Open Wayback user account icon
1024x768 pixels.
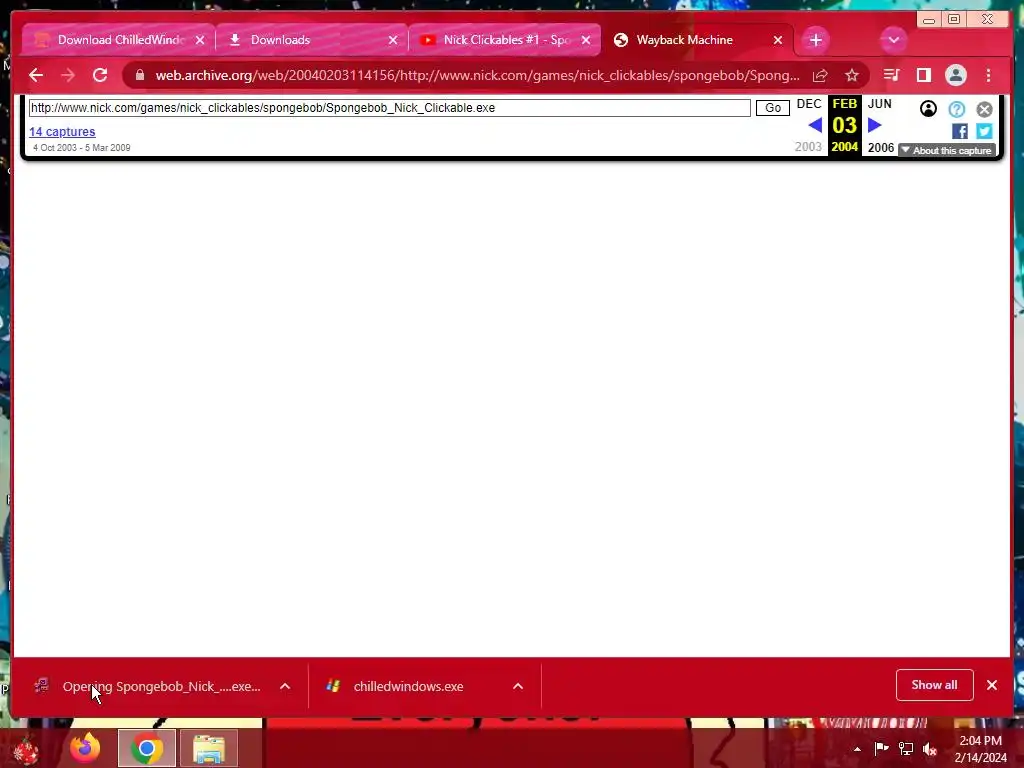click(x=928, y=108)
